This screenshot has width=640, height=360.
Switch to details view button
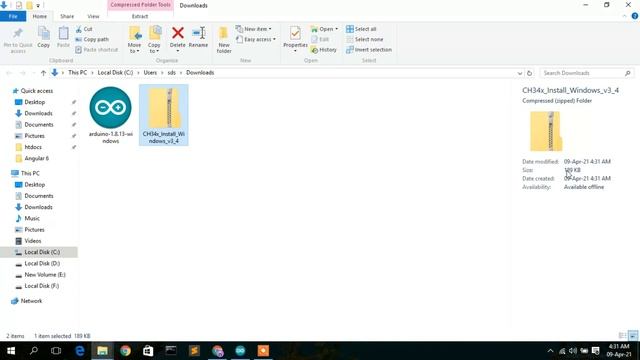(x=622, y=336)
